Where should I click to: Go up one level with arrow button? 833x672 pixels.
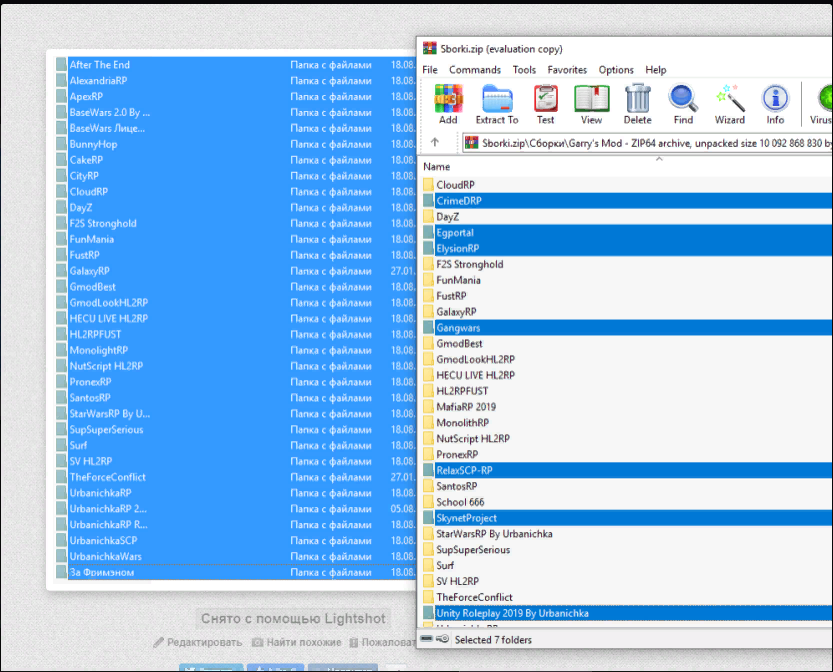tap(435, 142)
